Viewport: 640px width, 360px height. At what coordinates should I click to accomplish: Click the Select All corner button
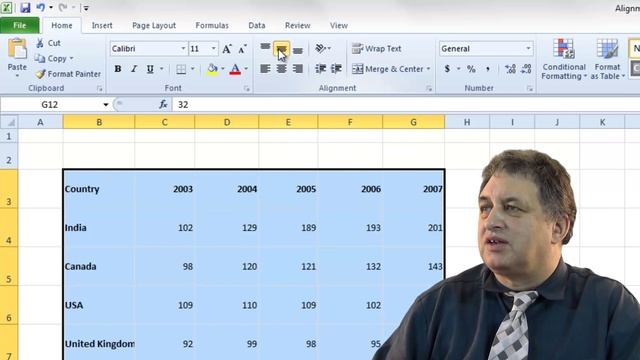point(9,122)
